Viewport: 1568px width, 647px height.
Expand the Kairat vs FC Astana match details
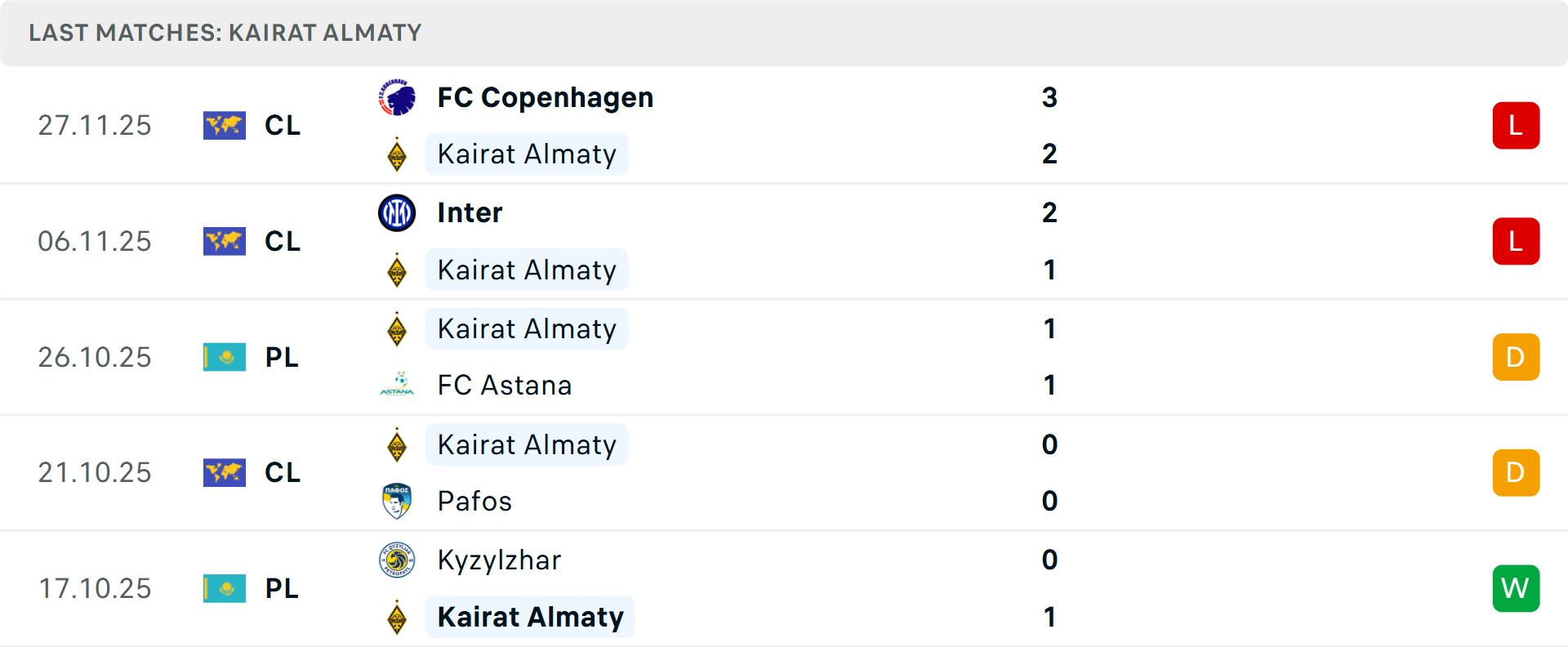click(x=784, y=357)
